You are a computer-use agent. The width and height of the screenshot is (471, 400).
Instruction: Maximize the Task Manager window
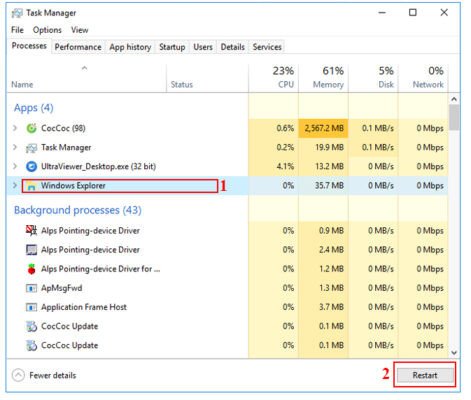(413, 13)
